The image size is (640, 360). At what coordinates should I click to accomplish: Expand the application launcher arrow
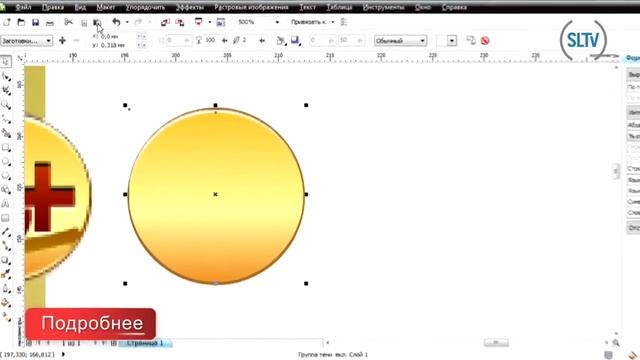click(210, 22)
